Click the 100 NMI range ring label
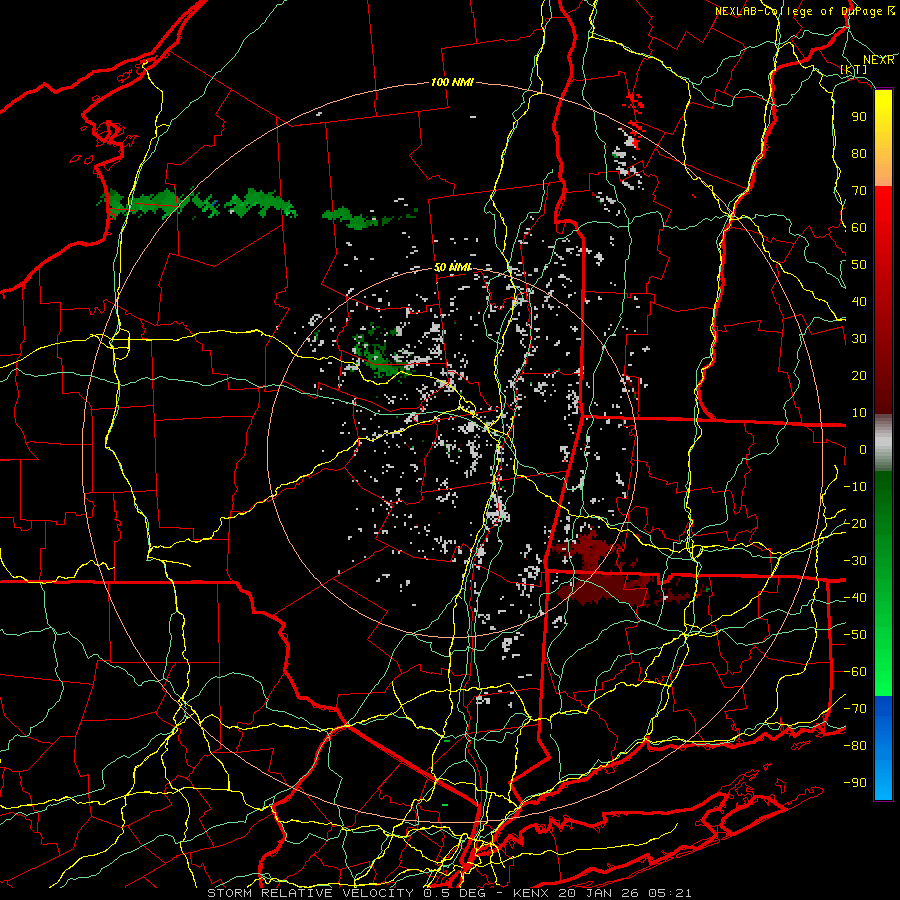Image resolution: width=900 pixels, height=900 pixels. pos(452,82)
